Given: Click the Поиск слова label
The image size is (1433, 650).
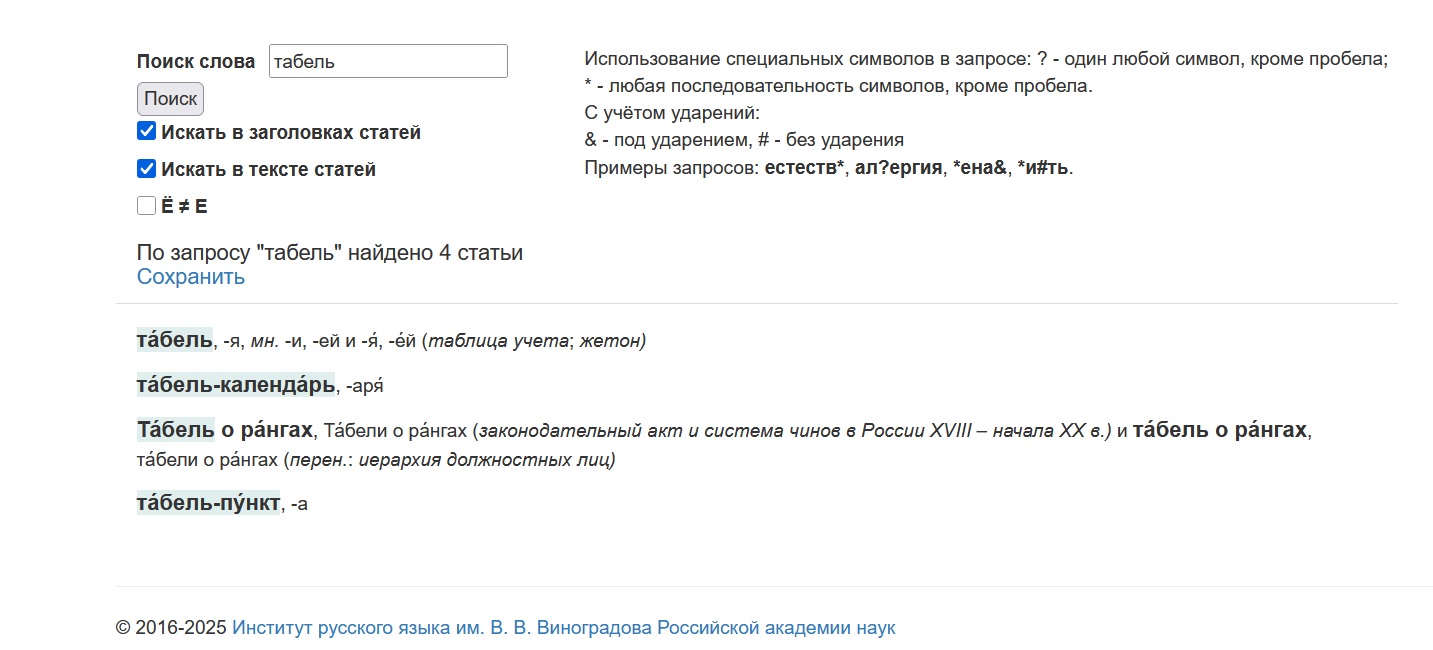Looking at the screenshot, I should (x=196, y=61).
